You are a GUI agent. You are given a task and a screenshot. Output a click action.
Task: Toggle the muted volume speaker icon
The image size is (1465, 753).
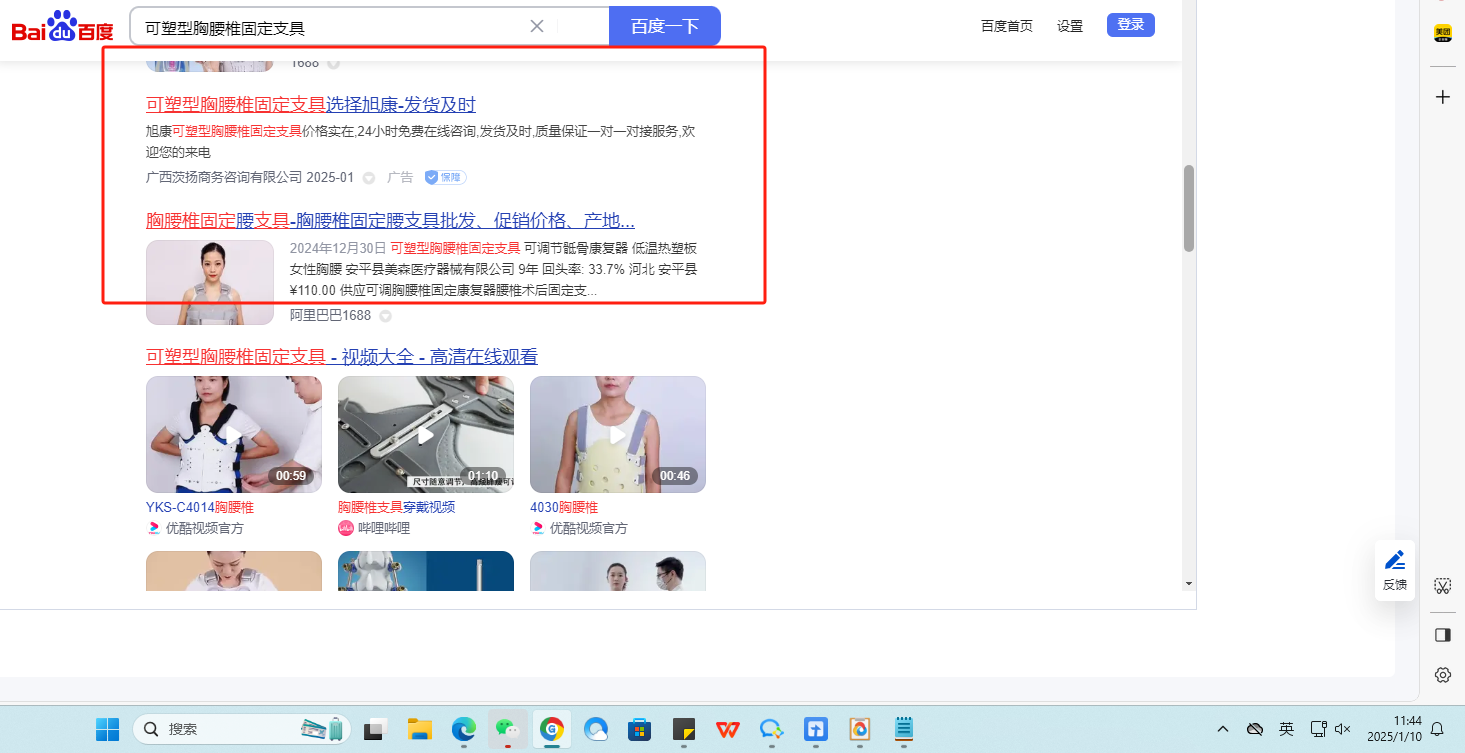(x=1343, y=729)
